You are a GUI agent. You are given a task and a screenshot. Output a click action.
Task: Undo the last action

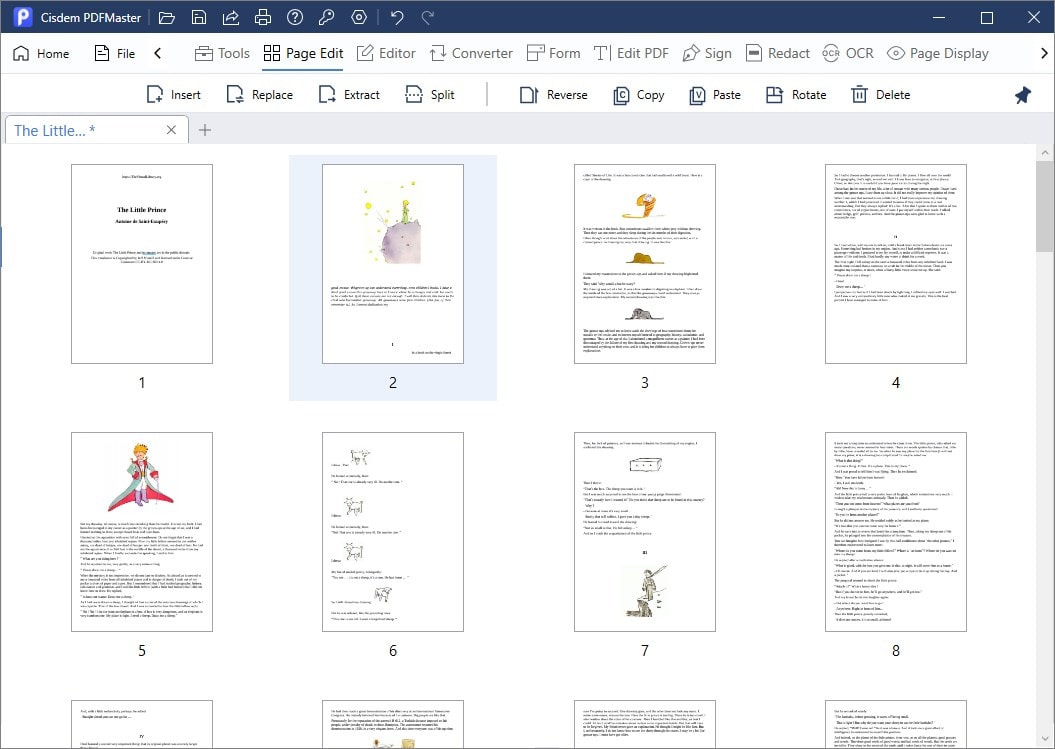point(397,17)
